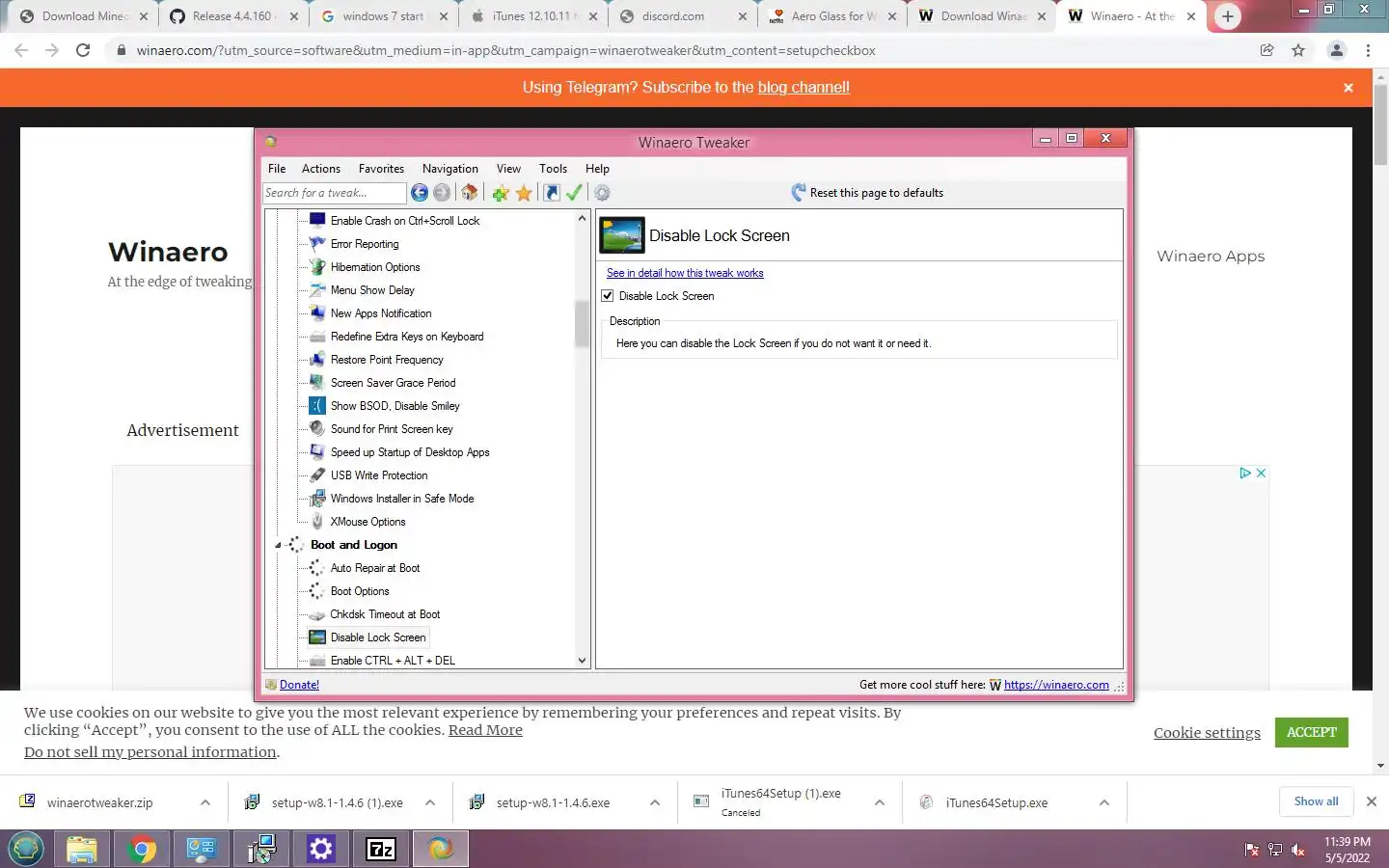The width and height of the screenshot is (1389, 868).
Task: Toggle the Disable Lock Screen checkbox
Action: pos(608,296)
